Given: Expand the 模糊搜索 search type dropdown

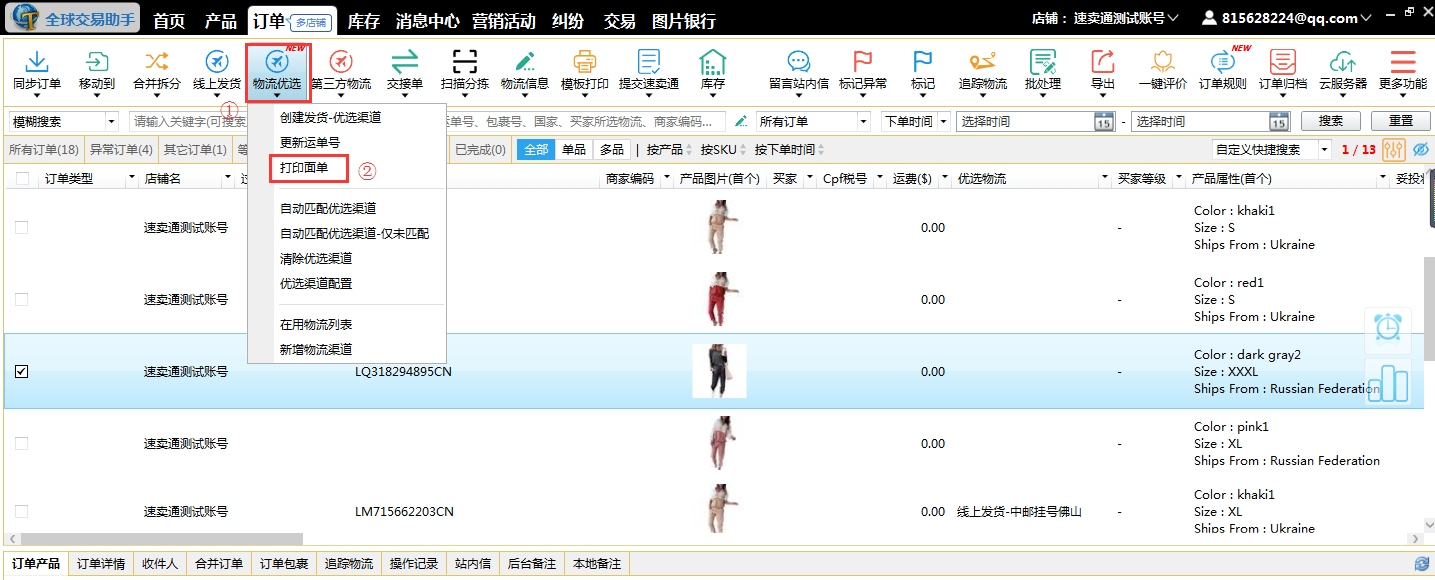Looking at the screenshot, I should (x=112, y=122).
